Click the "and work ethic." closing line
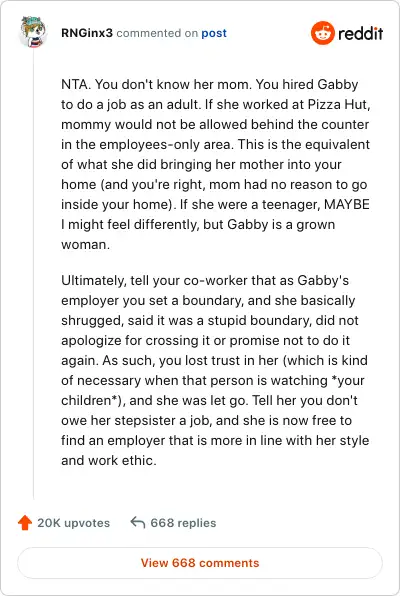Image resolution: width=400 pixels, height=596 pixels. tap(109, 461)
